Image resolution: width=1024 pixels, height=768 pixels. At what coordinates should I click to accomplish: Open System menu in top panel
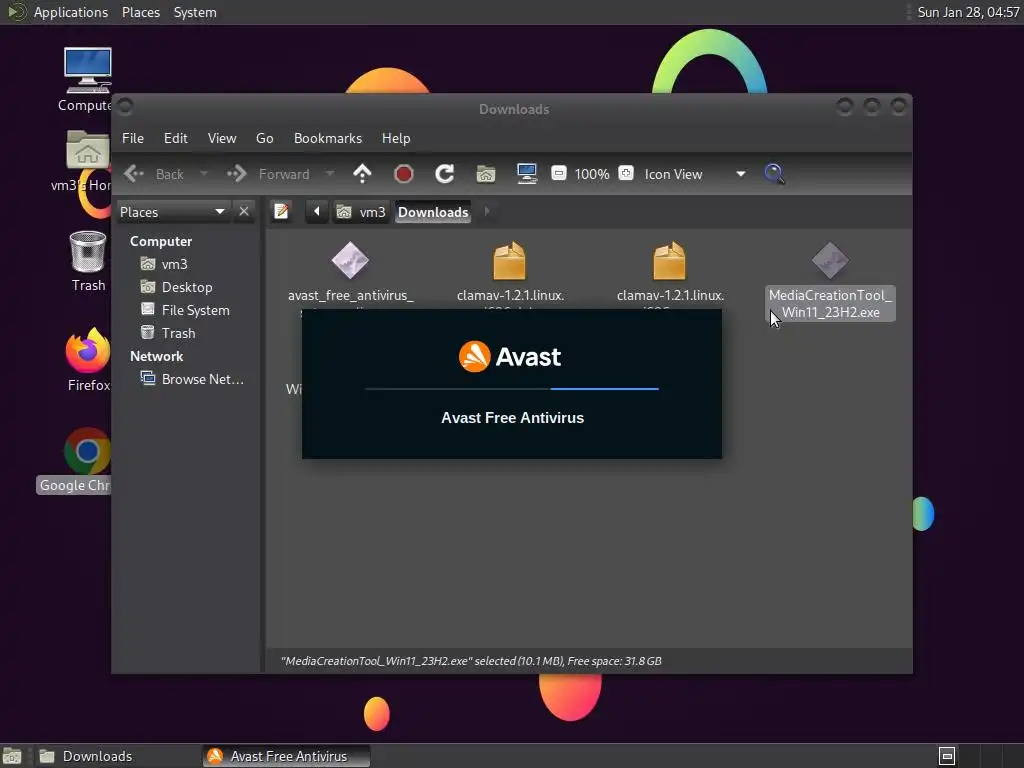[x=195, y=12]
